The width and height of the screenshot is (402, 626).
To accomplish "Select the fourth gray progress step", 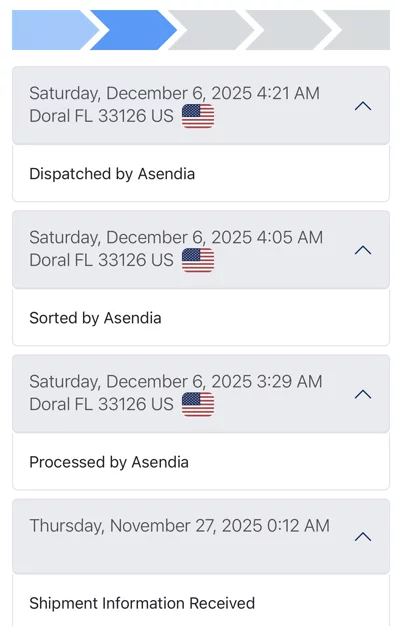I will tap(289, 30).
